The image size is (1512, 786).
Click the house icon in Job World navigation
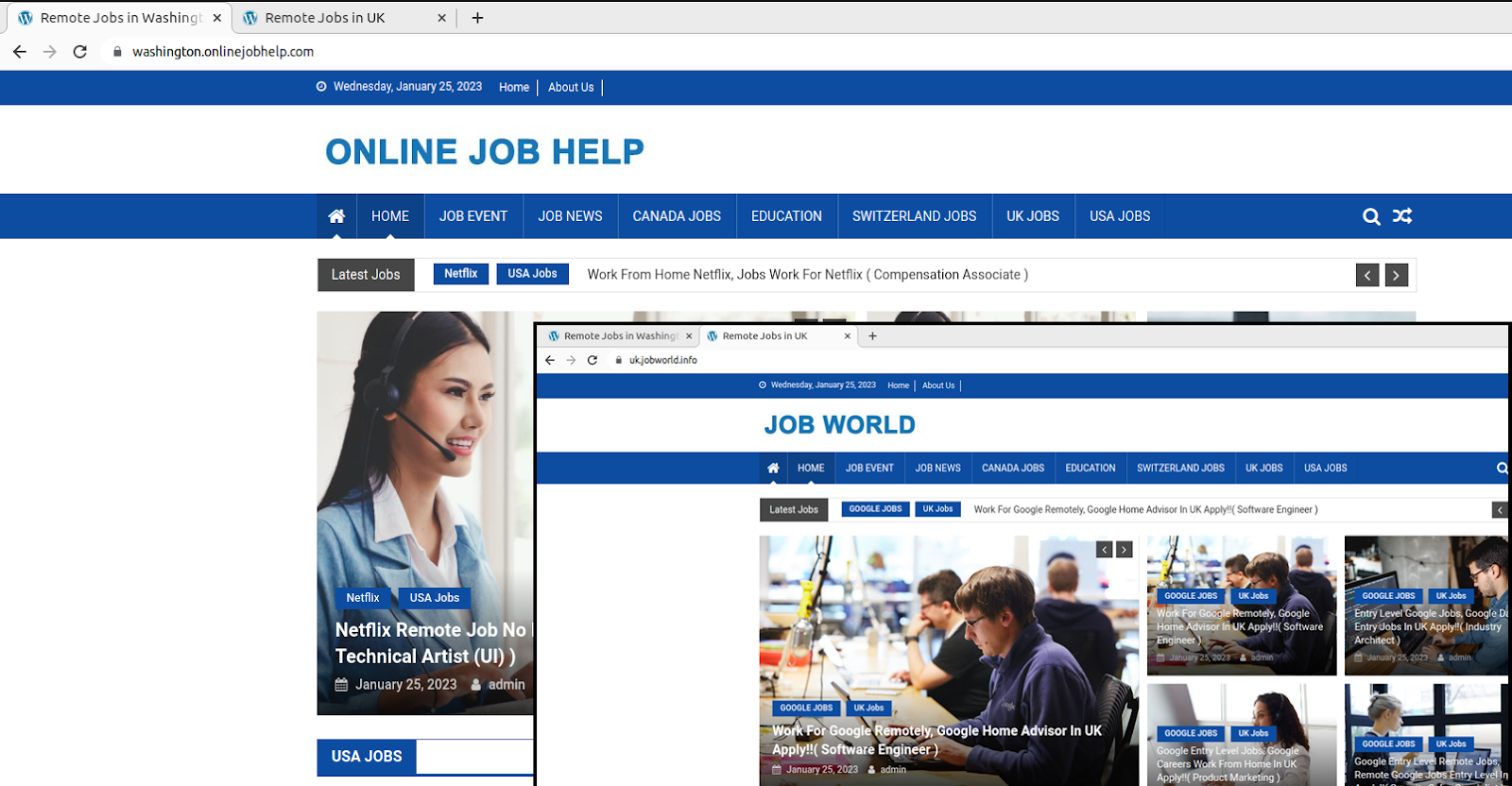click(x=773, y=469)
